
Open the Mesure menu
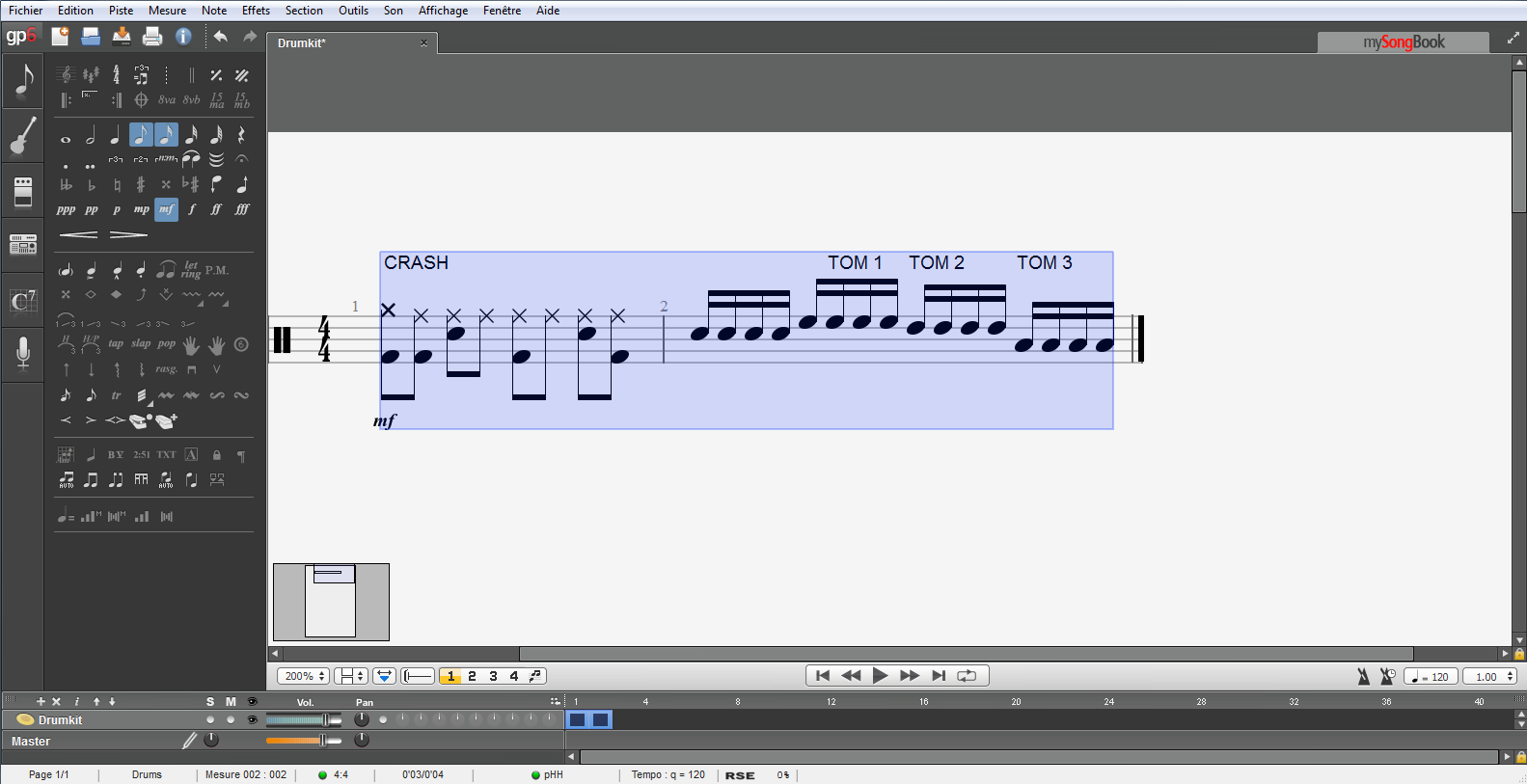point(168,11)
